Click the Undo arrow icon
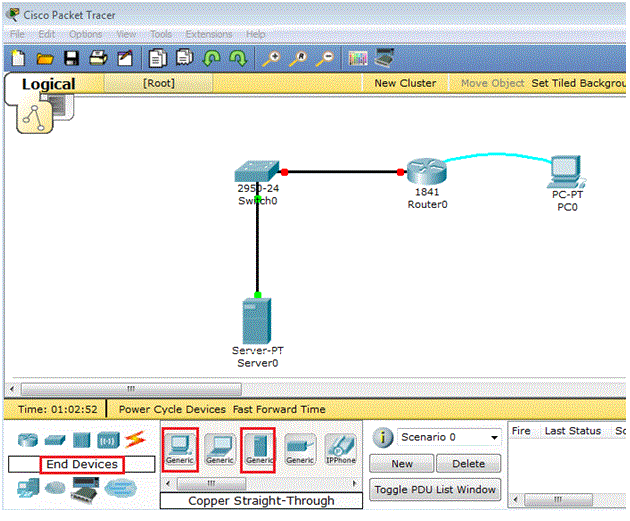Image resolution: width=630 pixels, height=521 pixels. click(211, 58)
